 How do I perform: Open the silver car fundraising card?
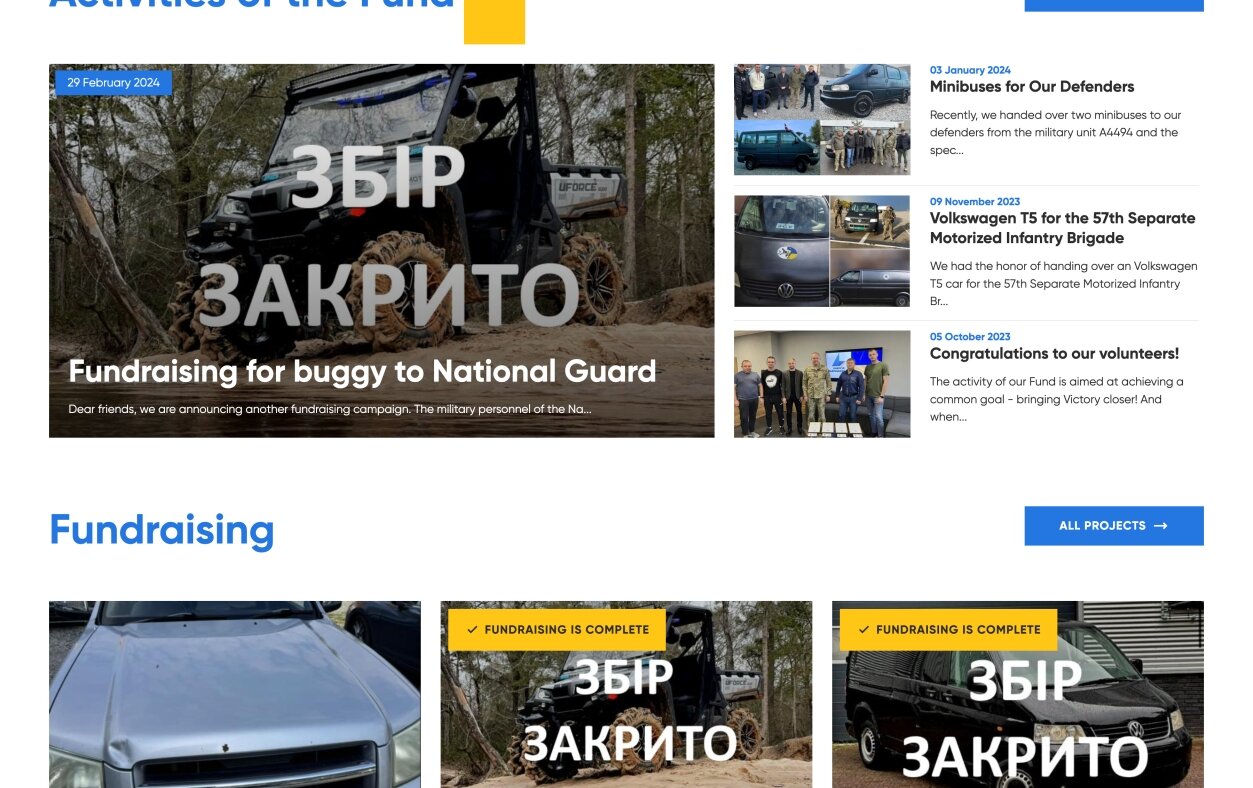pyautogui.click(x=235, y=694)
